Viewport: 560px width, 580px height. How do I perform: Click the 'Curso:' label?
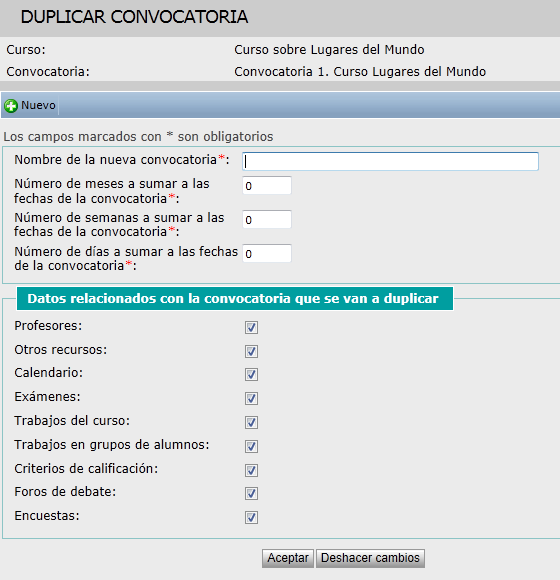click(x=26, y=50)
